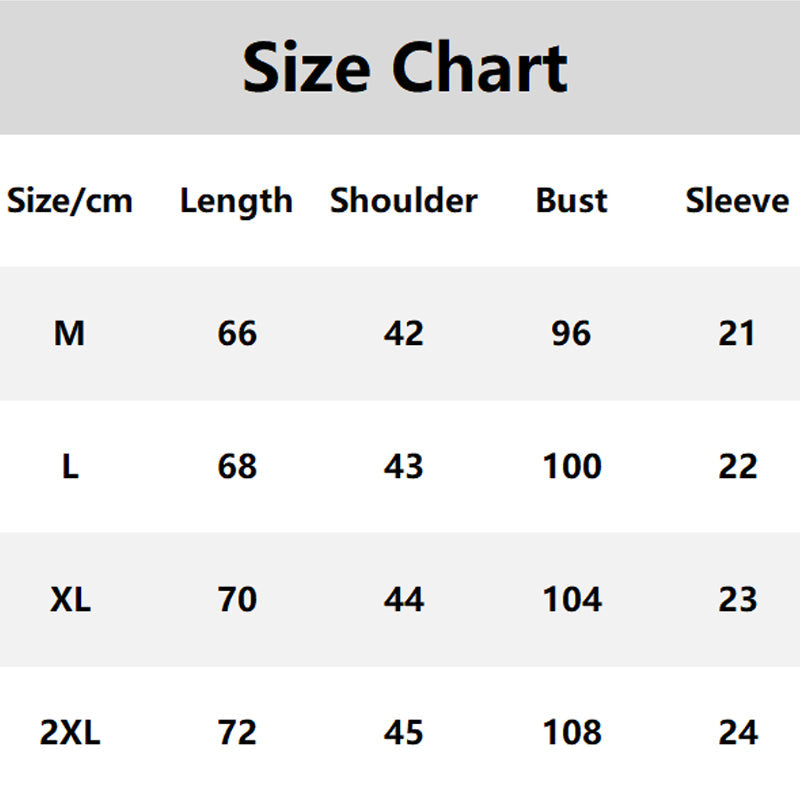Select bust value 100 in L row
Viewport: 800px width, 800px height.
[572, 466]
